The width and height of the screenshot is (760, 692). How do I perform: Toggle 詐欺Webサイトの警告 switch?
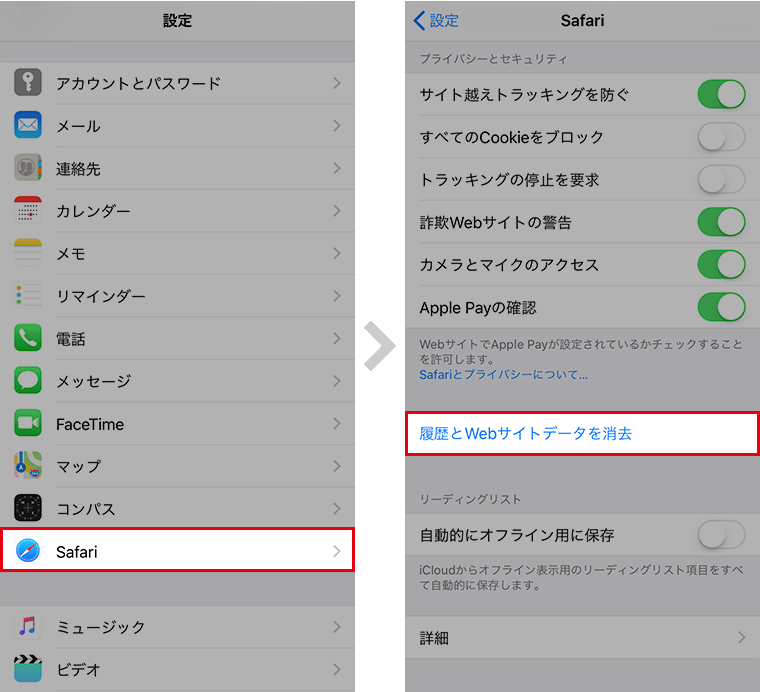721,222
